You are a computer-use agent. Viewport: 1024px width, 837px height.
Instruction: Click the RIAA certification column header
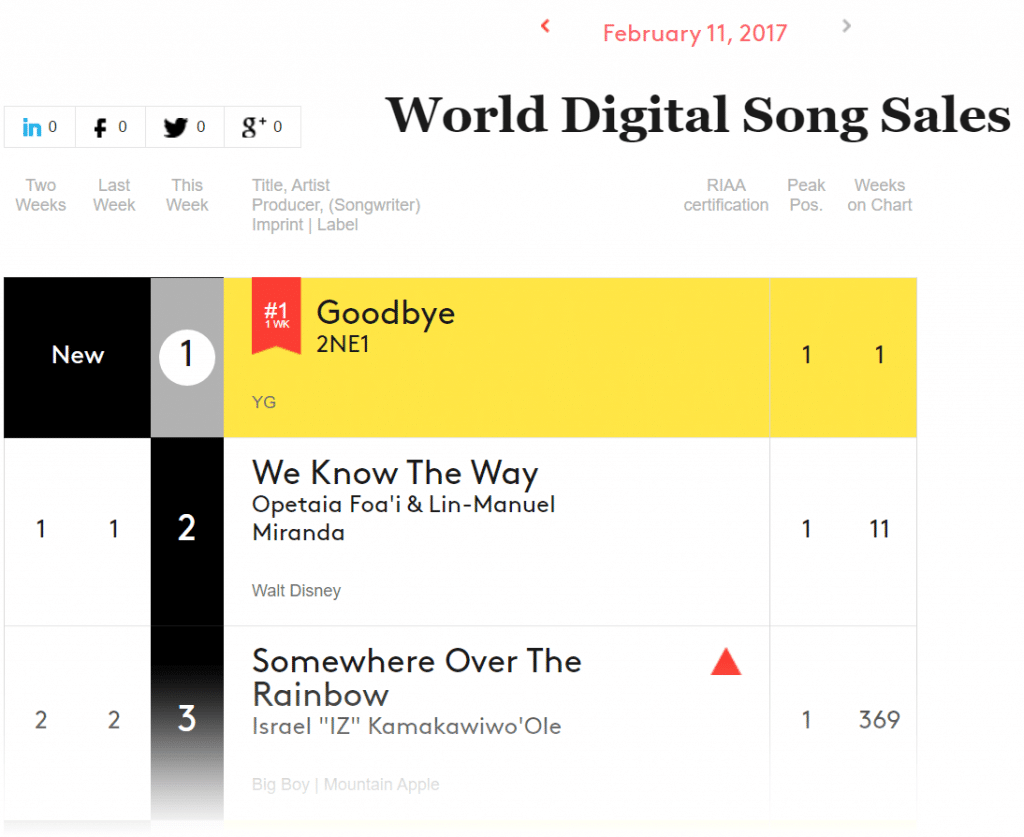pos(726,195)
